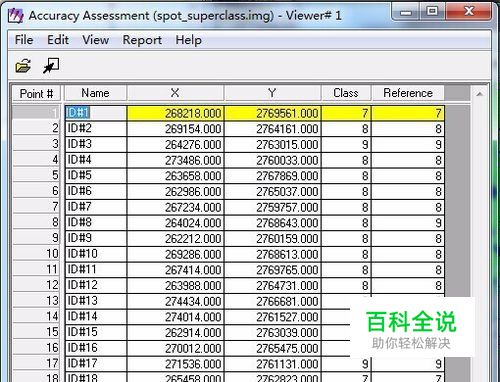The width and height of the screenshot is (500, 382).
Task: Click the Class cell of ID#17
Action: (346, 364)
